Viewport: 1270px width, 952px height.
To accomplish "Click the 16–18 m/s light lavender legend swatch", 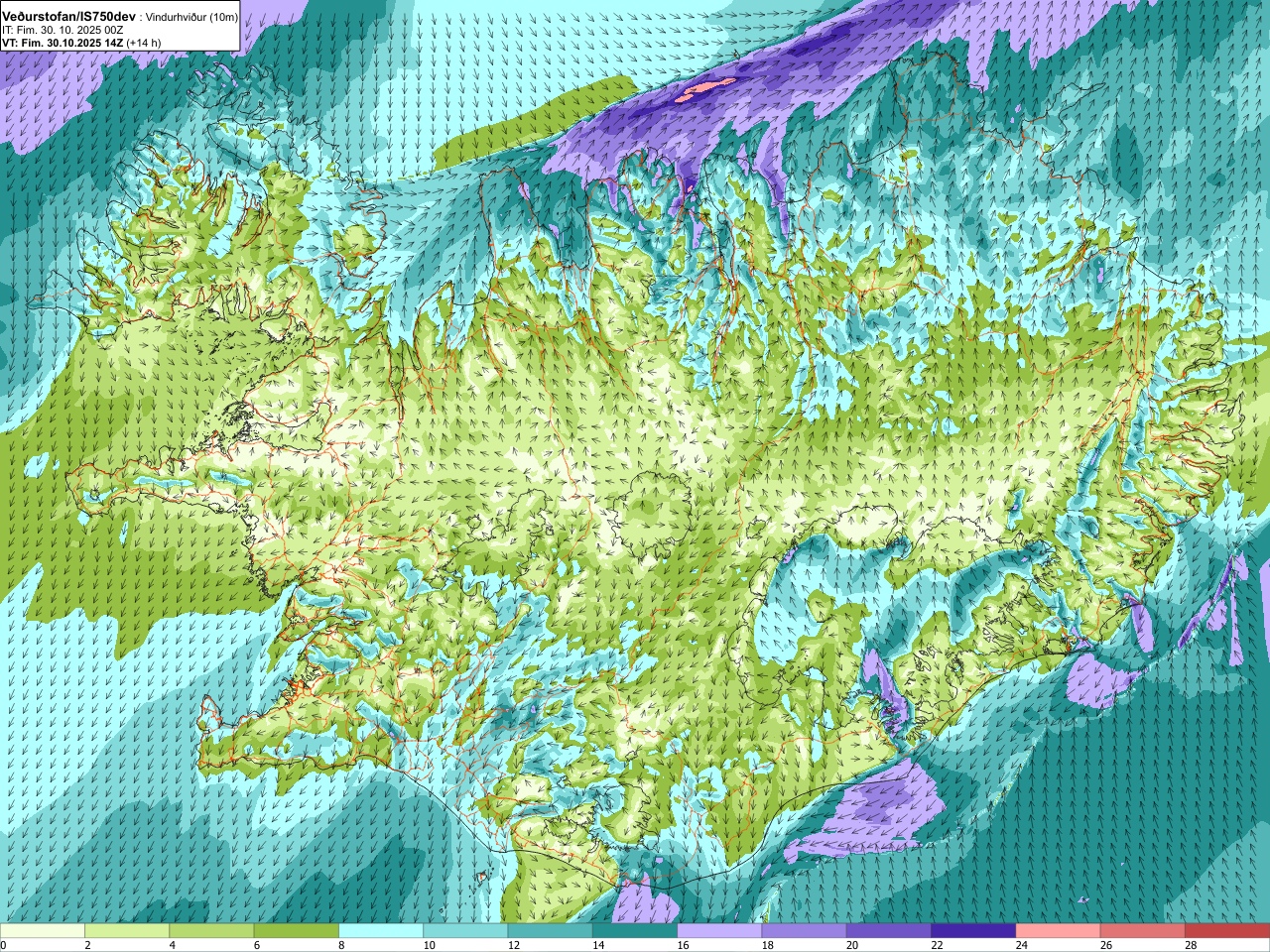I will click(x=719, y=931).
